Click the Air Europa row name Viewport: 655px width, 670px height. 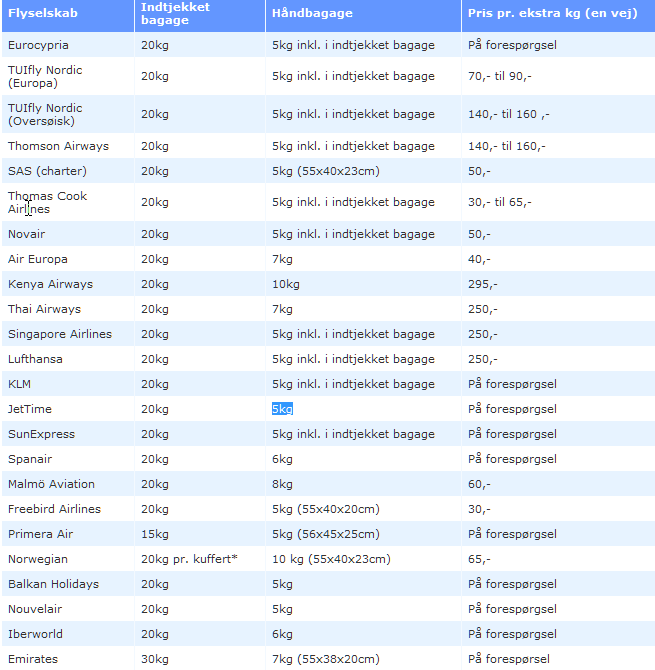click(x=38, y=259)
